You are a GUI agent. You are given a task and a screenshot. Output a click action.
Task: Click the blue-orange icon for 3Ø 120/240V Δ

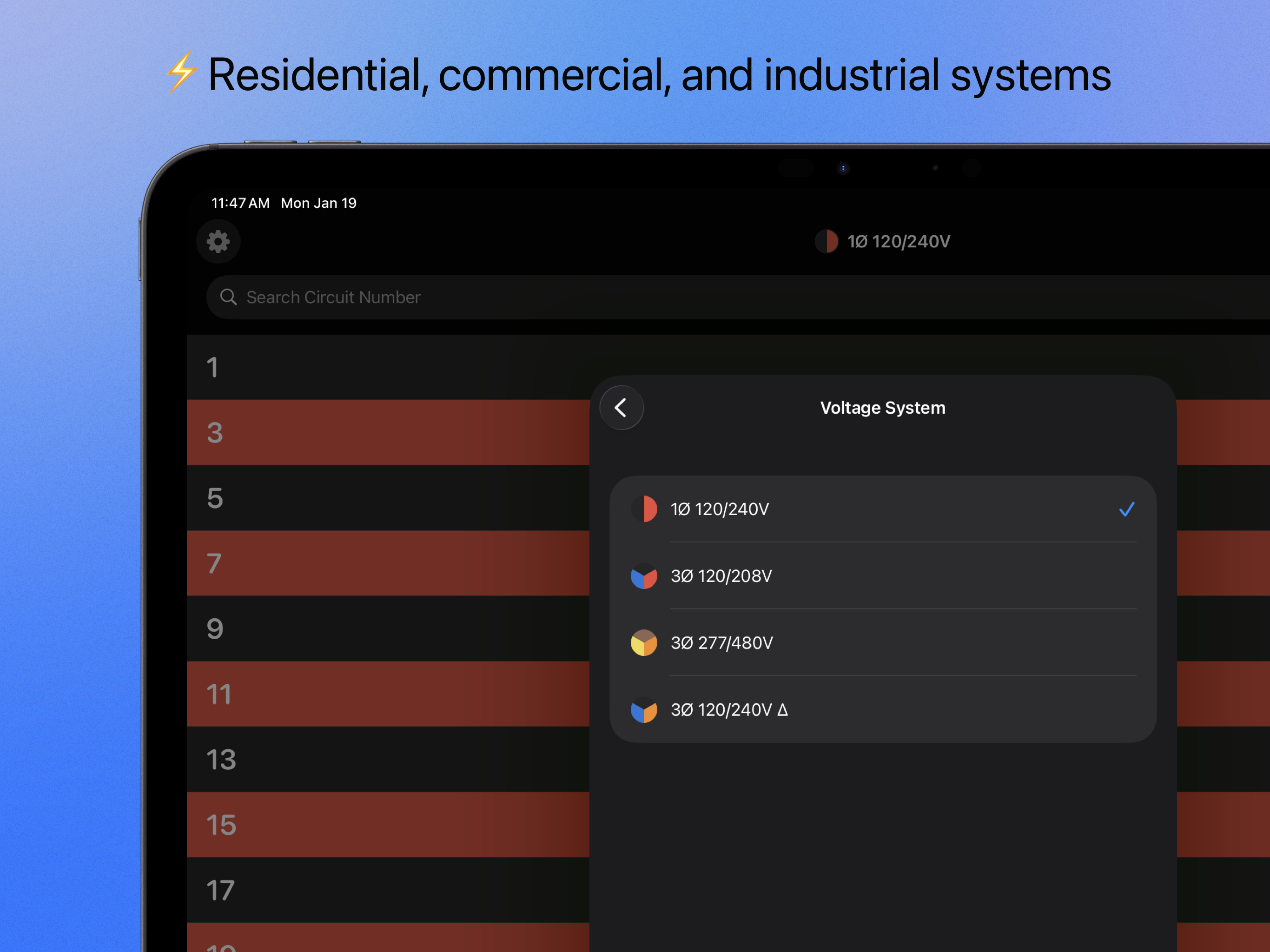[644, 710]
